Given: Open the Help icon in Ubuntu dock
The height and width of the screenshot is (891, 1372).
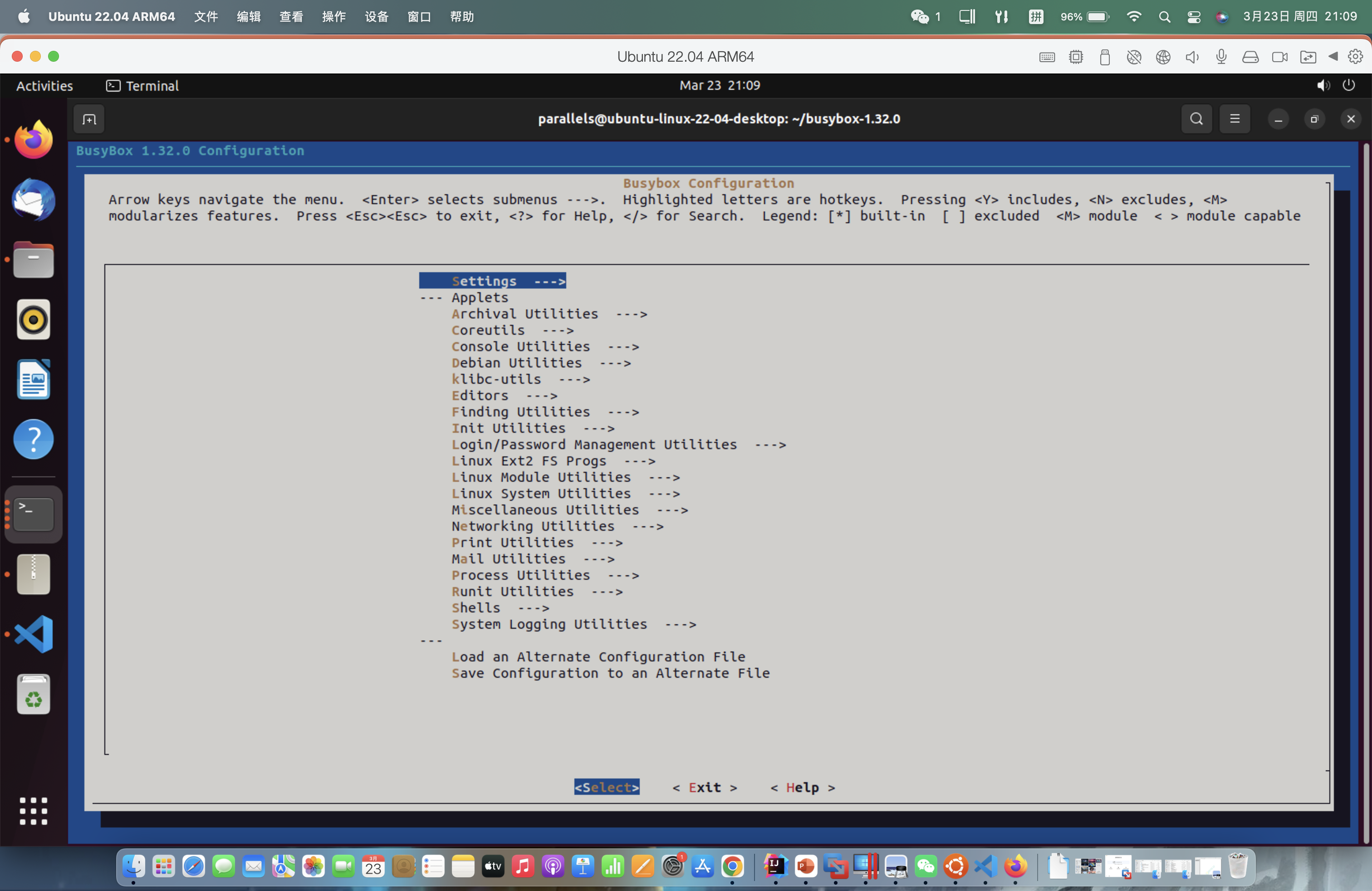Looking at the screenshot, I should (34, 439).
